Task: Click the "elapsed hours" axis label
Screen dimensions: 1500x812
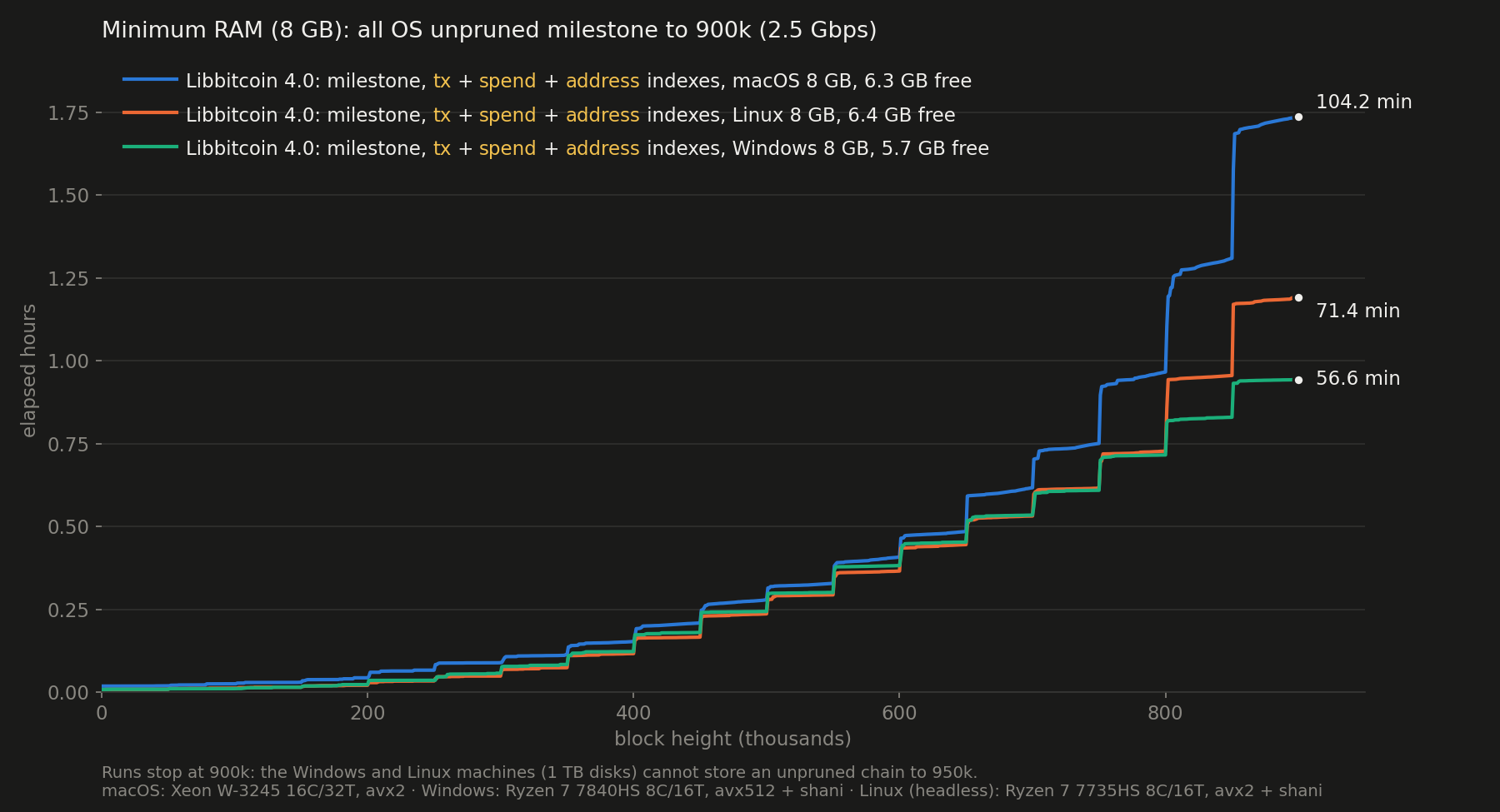Action: (29, 371)
